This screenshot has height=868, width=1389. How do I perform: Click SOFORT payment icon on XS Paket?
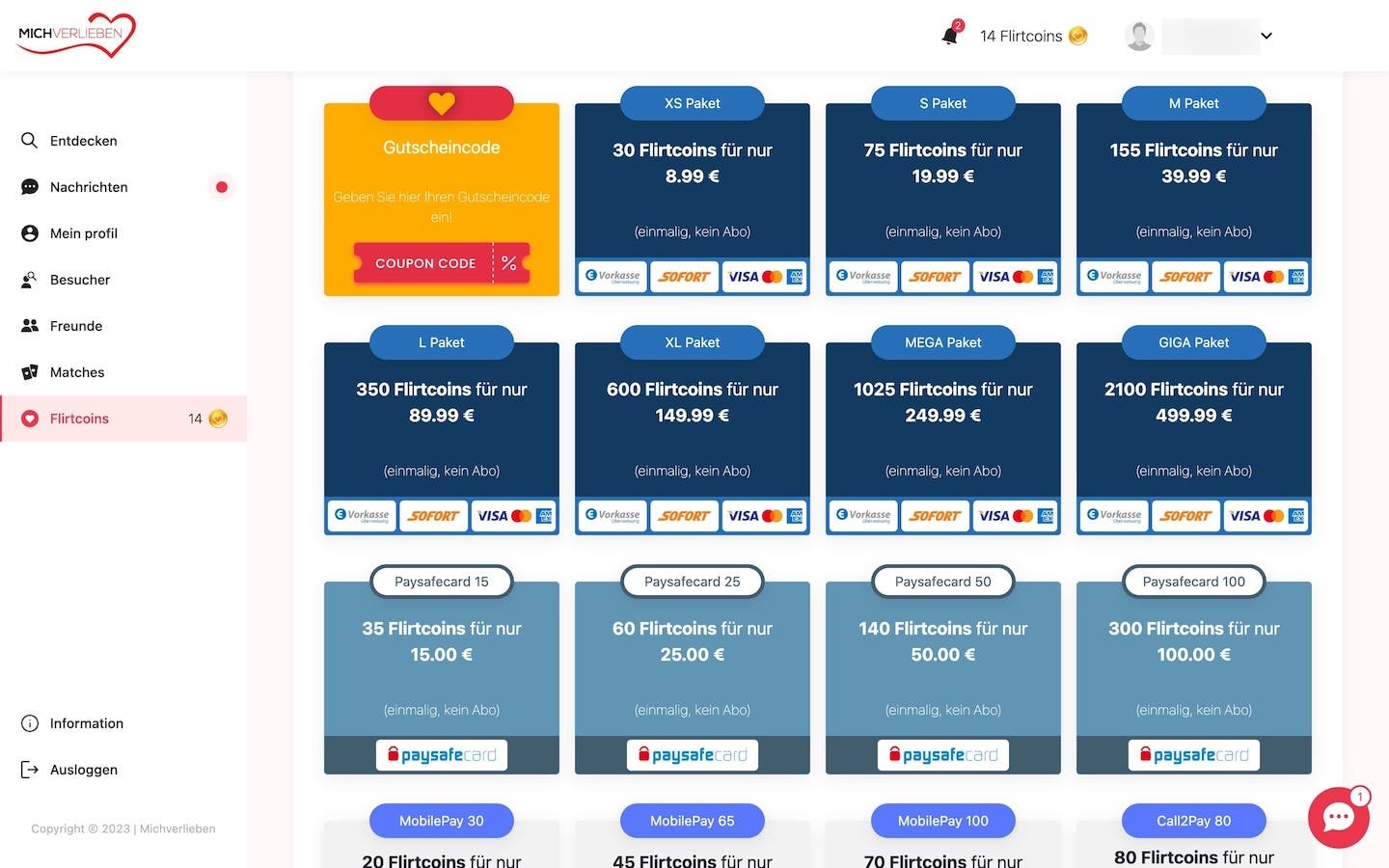[684, 277]
